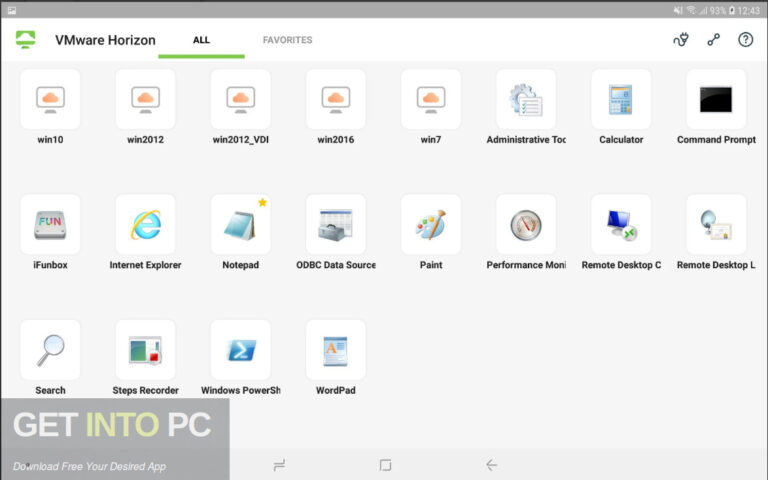768x480 pixels.
Task: Click the 'iFunbox' label text
Action: click(x=50, y=265)
